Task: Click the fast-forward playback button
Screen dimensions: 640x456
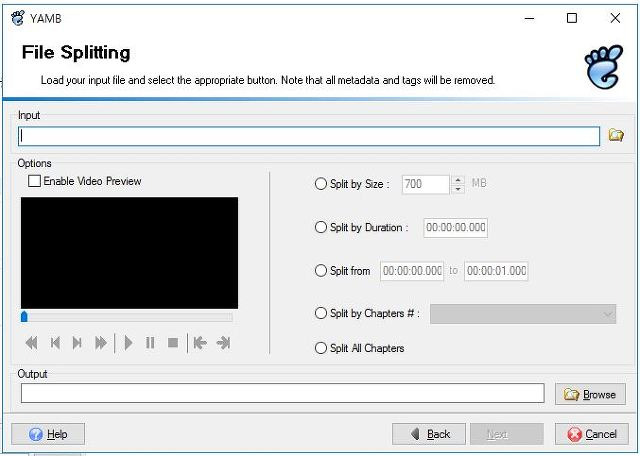Action: click(101, 343)
